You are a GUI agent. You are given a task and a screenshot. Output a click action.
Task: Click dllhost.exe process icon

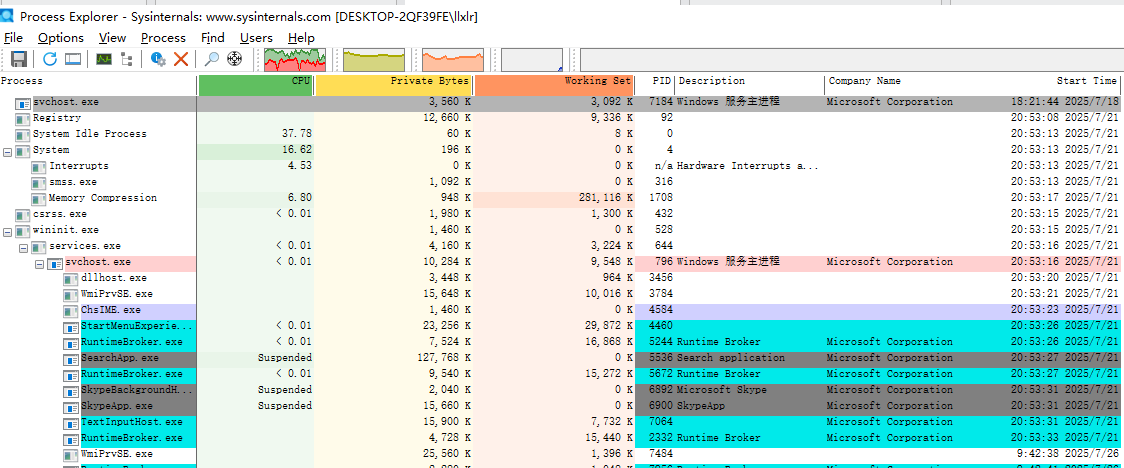(x=70, y=278)
